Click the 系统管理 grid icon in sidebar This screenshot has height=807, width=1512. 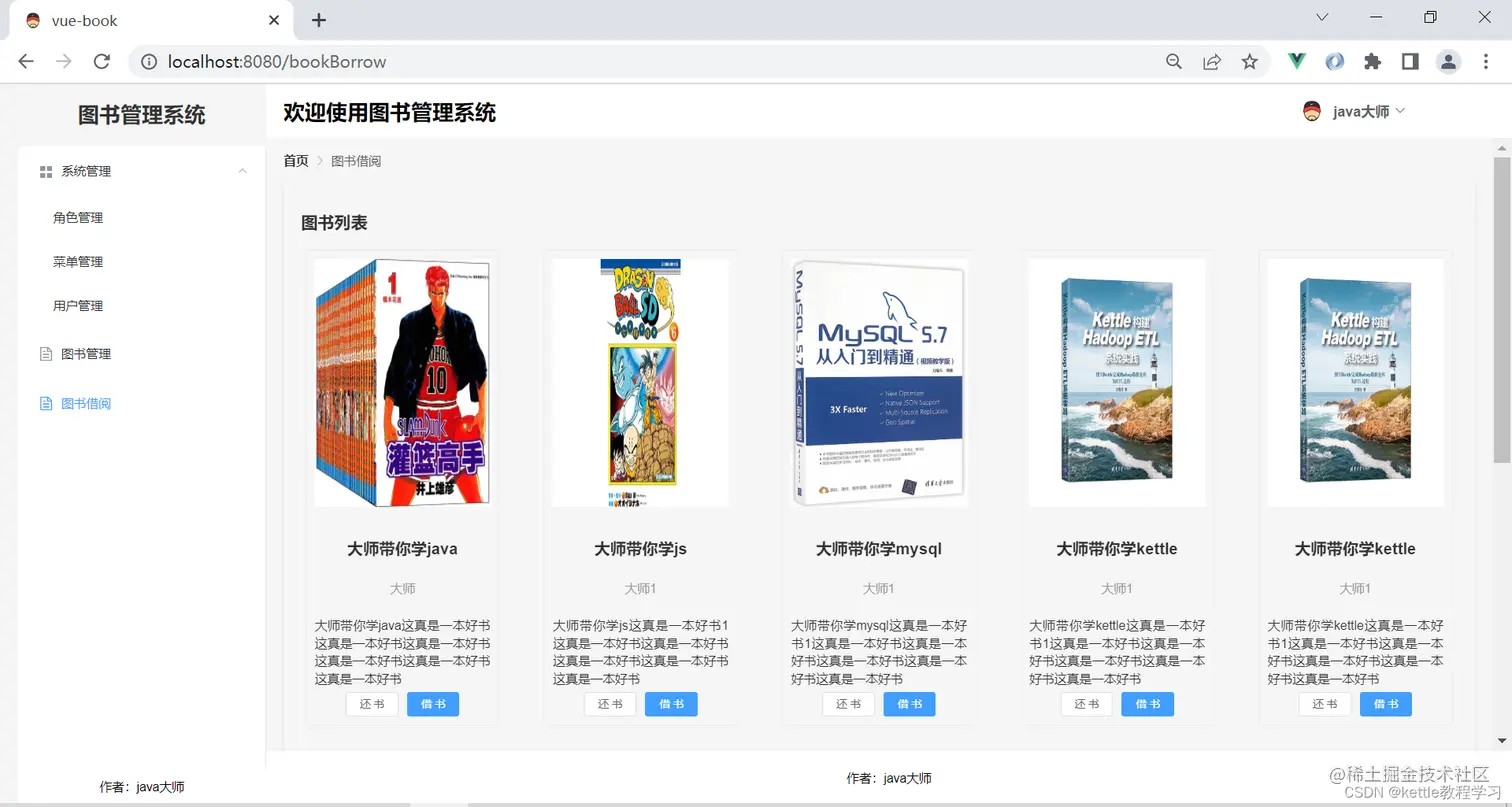click(x=45, y=170)
